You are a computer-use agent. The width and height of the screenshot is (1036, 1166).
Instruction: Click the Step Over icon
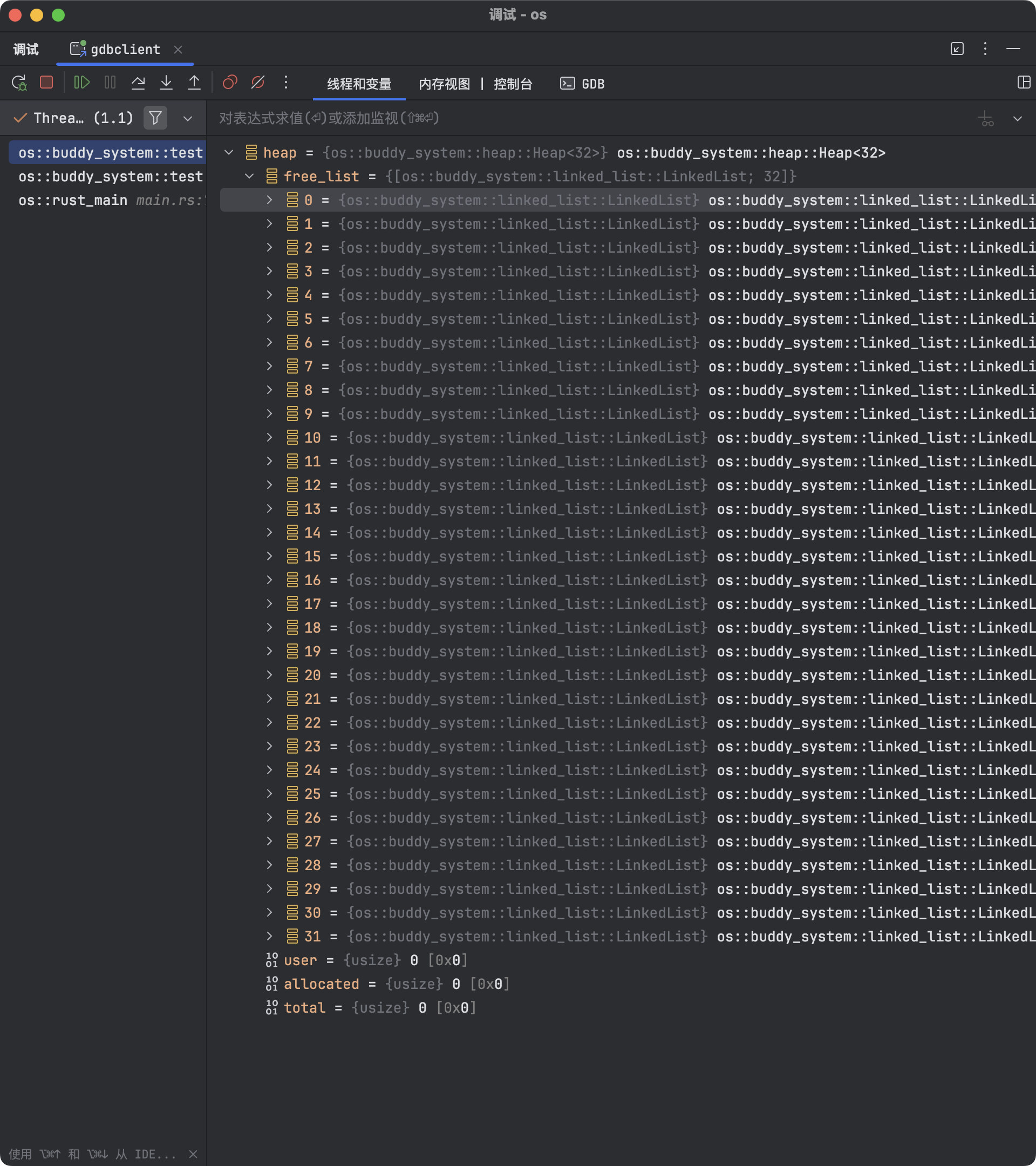(x=138, y=83)
